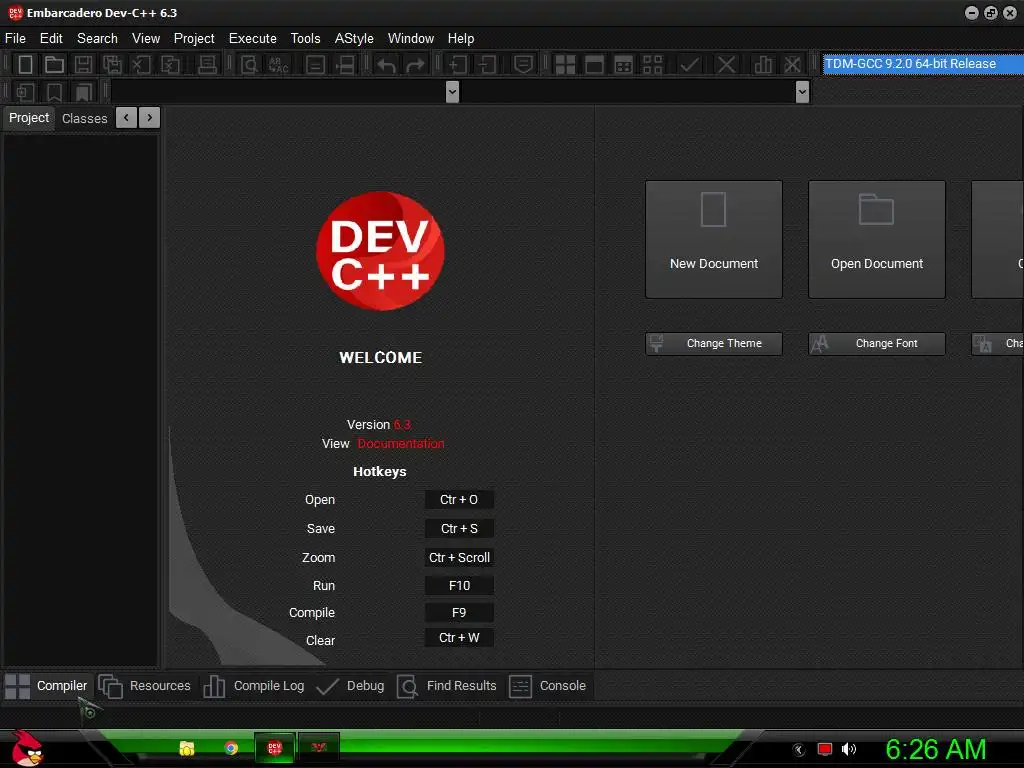The height and width of the screenshot is (768, 1024).
Task: Select the Compiler bottom tab
Action: pyautogui.click(x=46, y=686)
